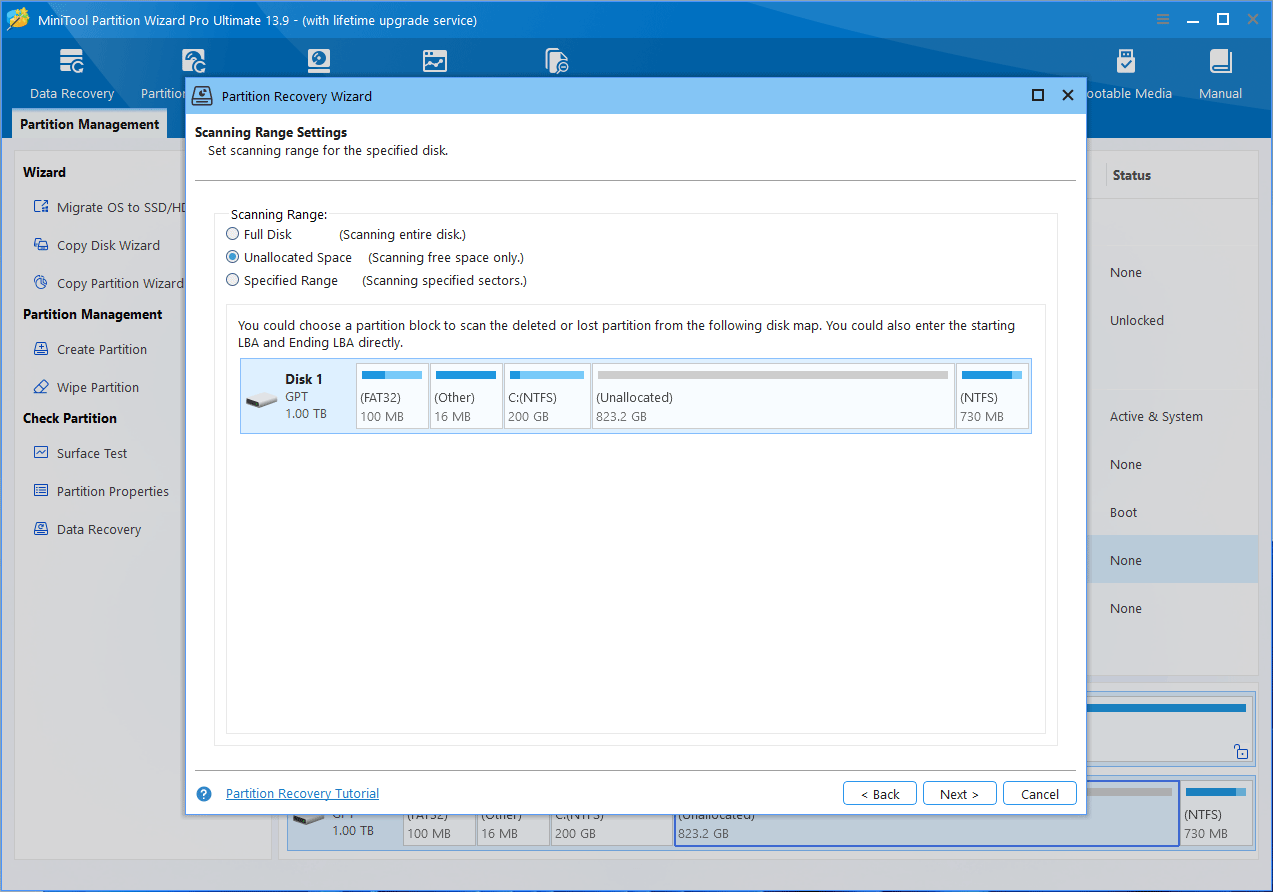Image resolution: width=1273 pixels, height=892 pixels.
Task: Choose Wipe Partition in sidebar
Action: [x=98, y=387]
